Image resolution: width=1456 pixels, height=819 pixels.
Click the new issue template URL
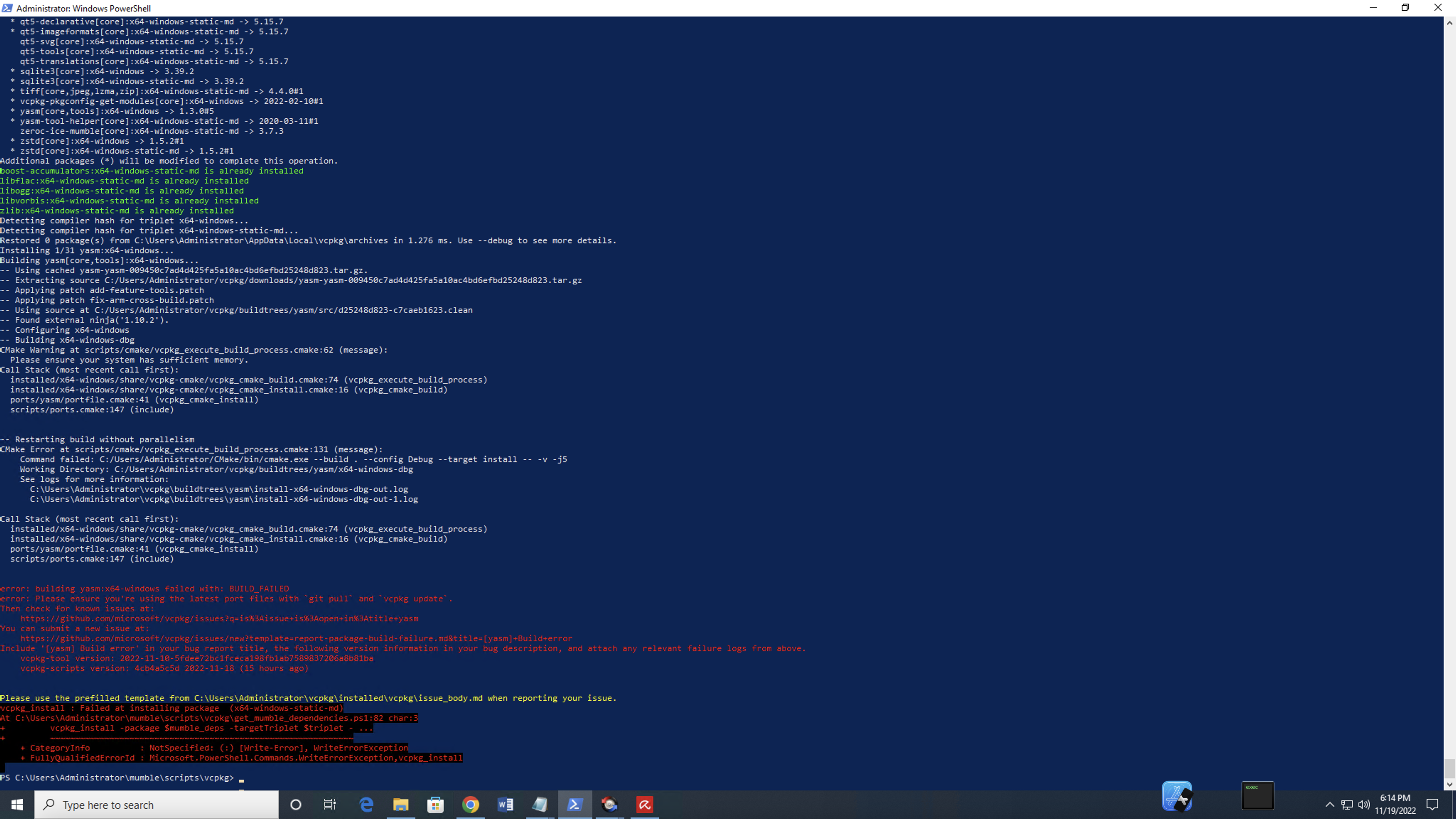tap(296, 639)
